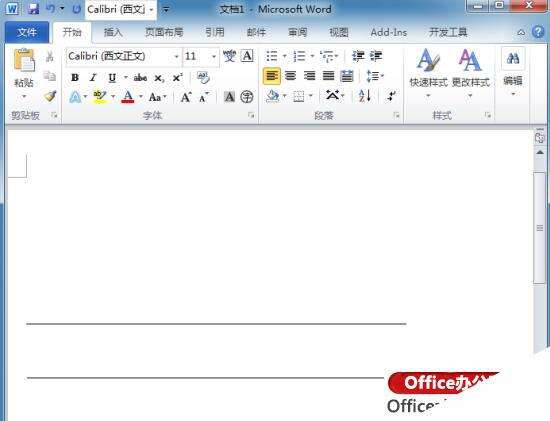This screenshot has height=421, width=550.
Task: Open Paragraph dialog launcher
Action: pyautogui.click(x=397, y=115)
